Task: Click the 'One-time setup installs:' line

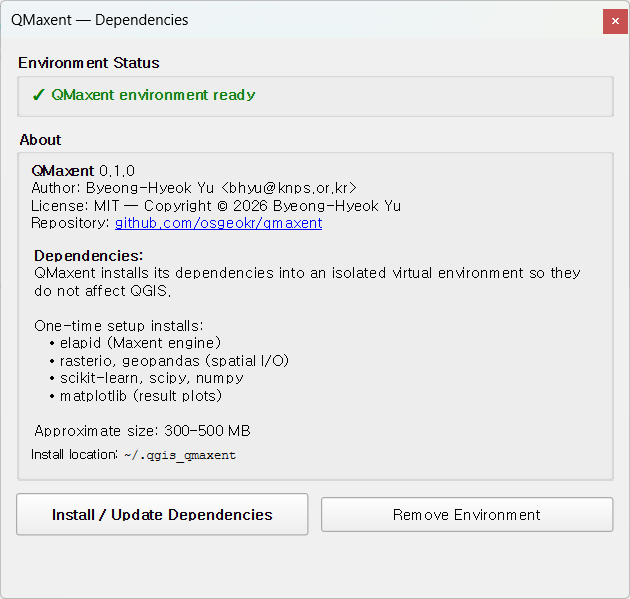Action: coord(119,326)
